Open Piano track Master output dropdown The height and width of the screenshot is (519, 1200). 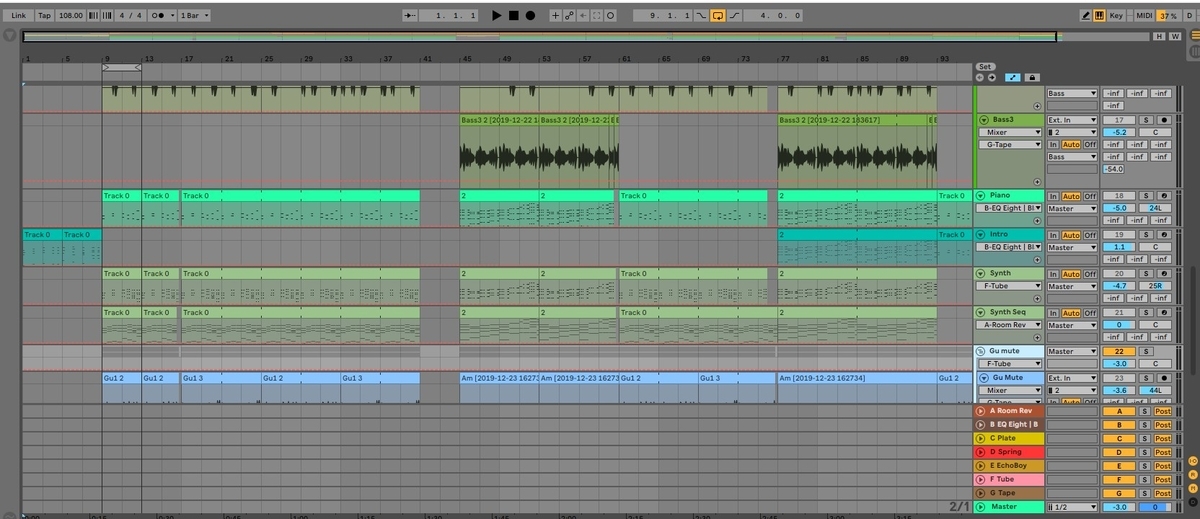click(1072, 208)
